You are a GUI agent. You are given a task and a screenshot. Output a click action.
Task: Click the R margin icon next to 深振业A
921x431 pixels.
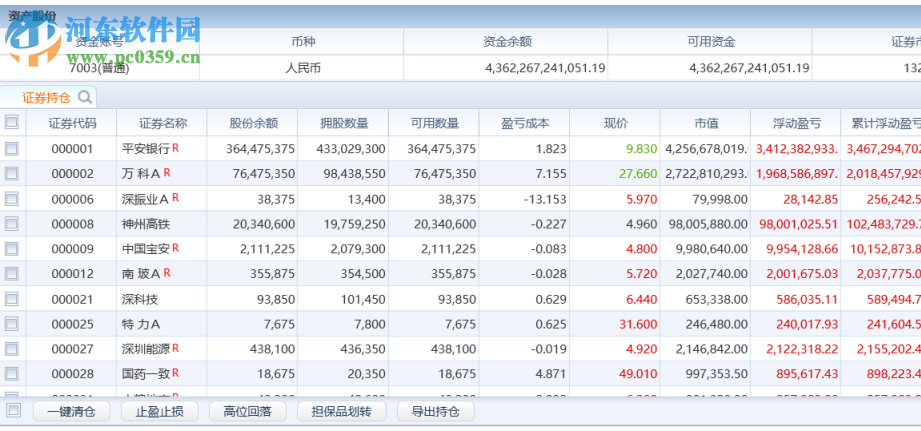click(176, 198)
